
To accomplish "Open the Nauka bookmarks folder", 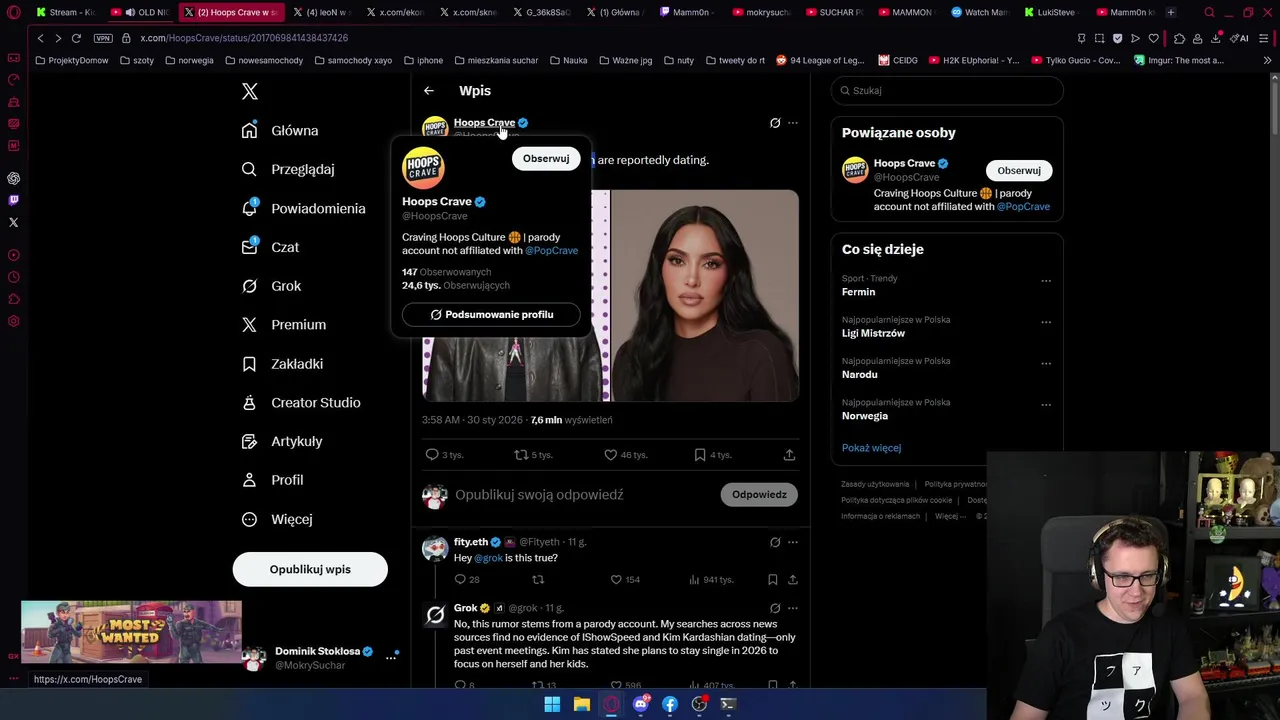I will click(569, 60).
